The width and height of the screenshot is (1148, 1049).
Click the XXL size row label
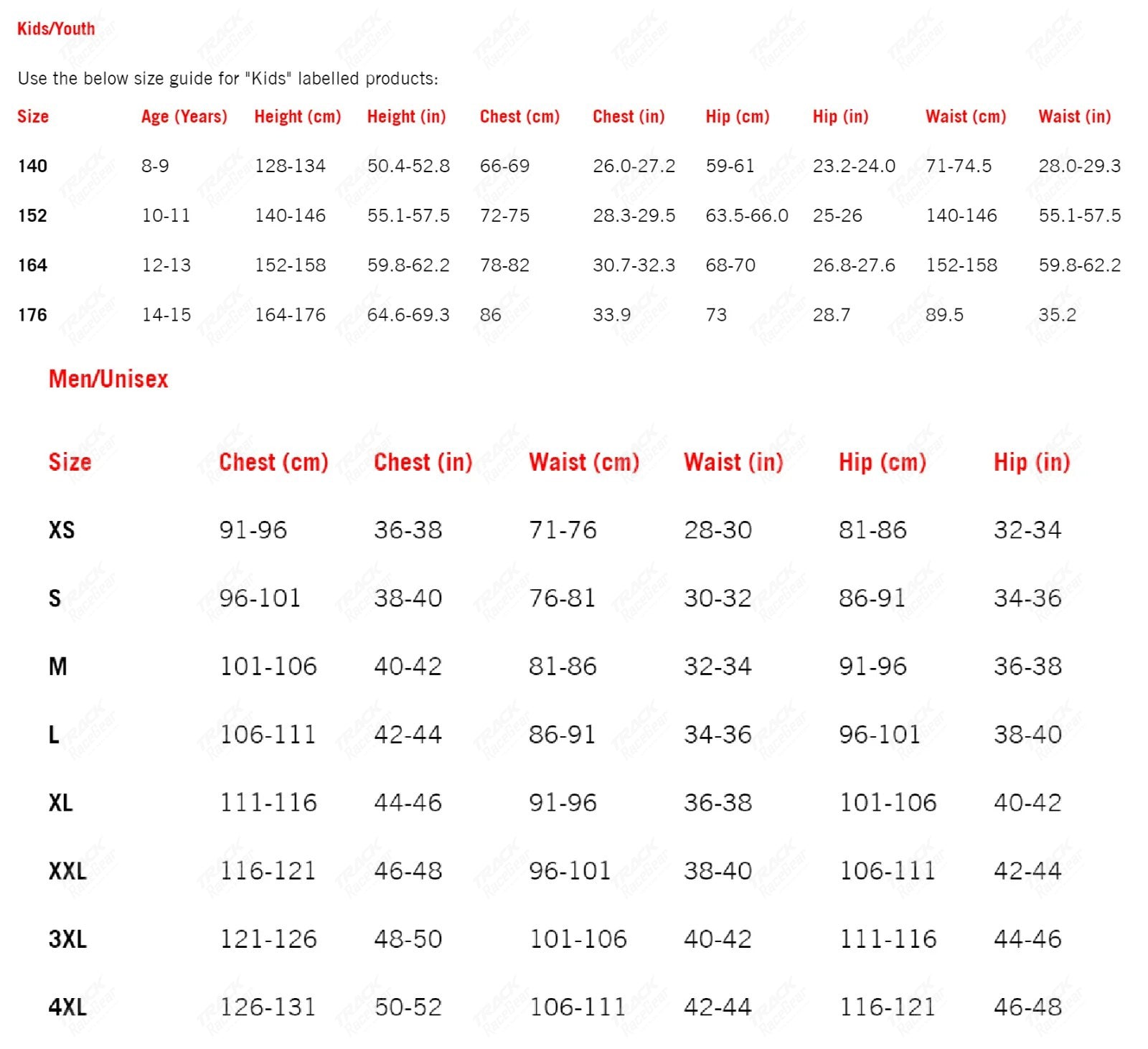(67, 870)
